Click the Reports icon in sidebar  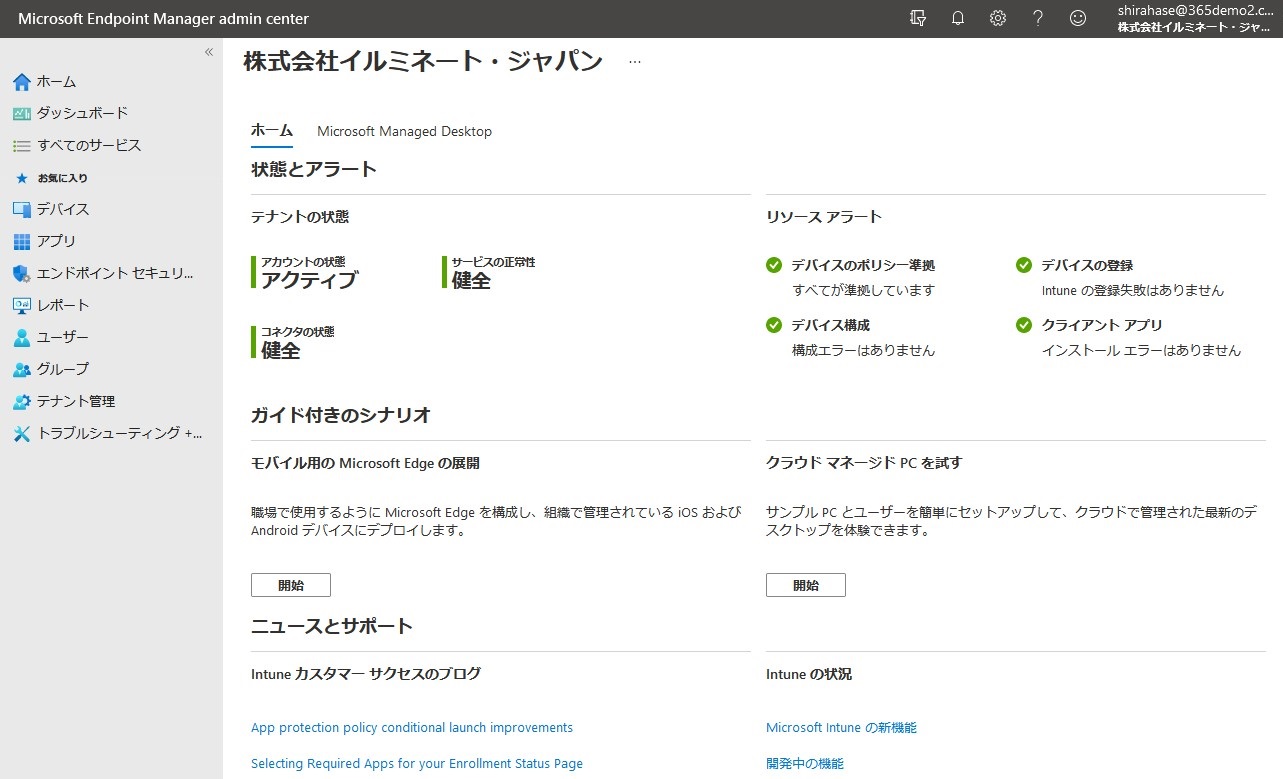point(22,306)
